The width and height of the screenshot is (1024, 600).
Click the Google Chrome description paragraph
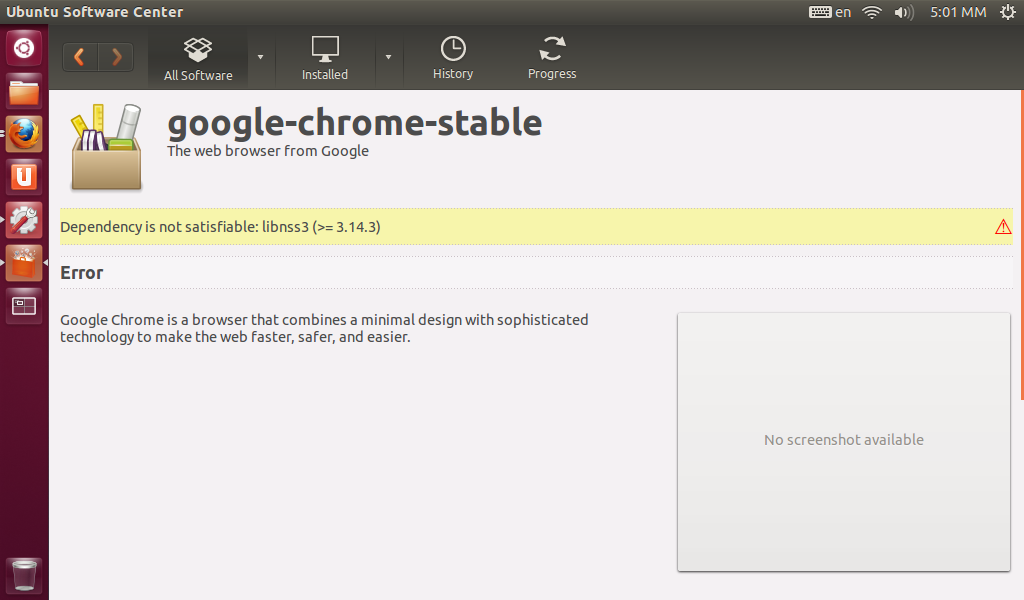(x=324, y=328)
